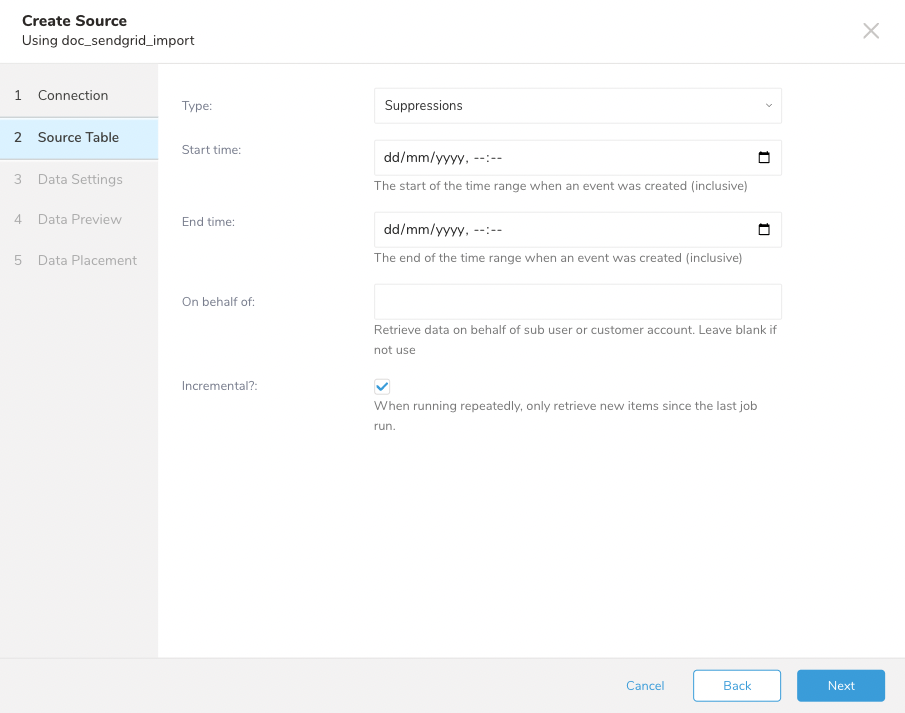This screenshot has width=905, height=713.
Task: Open the End time calendar picker
Action: click(x=764, y=230)
